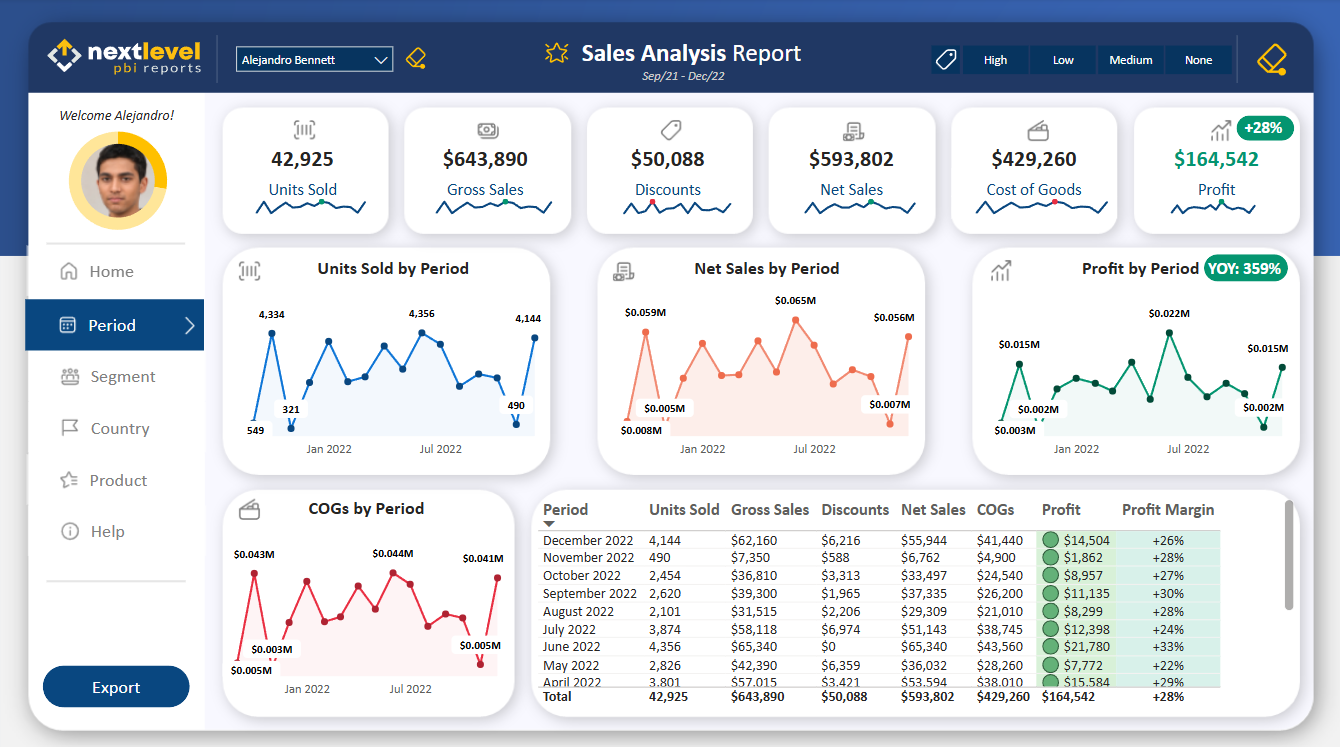Click the tag icon on the Discounts card

coord(668,129)
